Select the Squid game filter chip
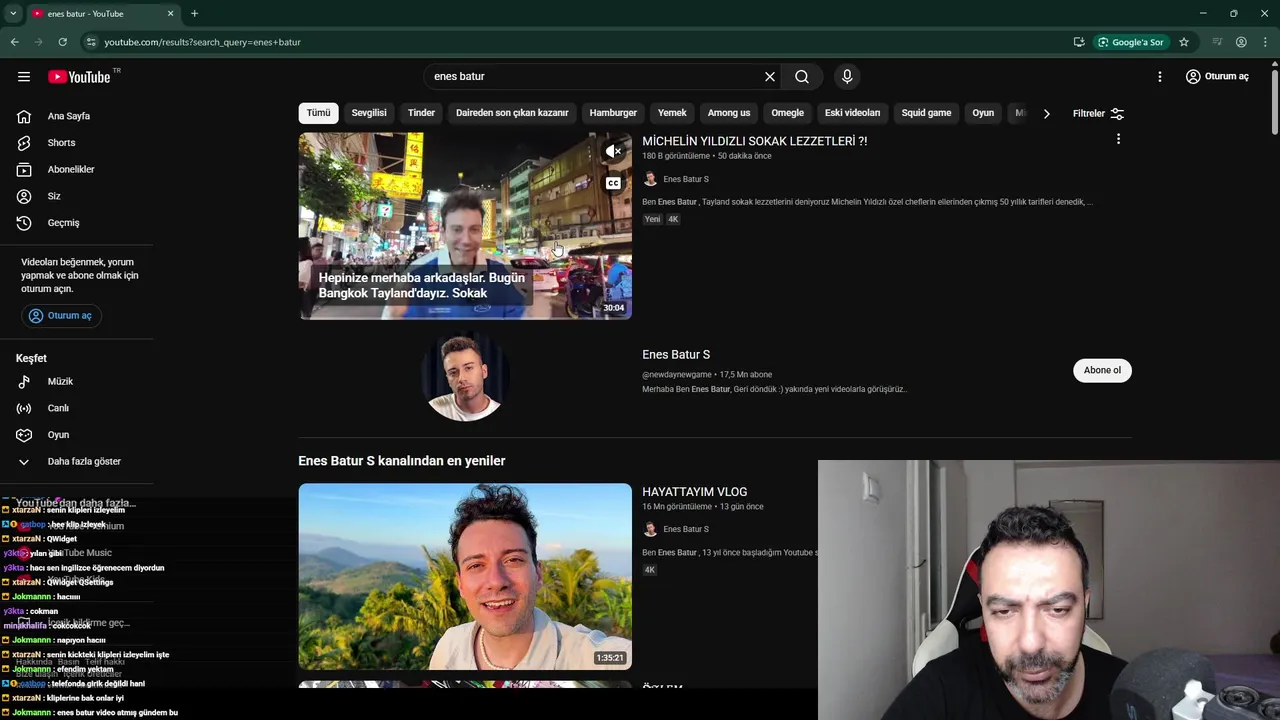Image resolution: width=1280 pixels, height=720 pixels. click(926, 113)
